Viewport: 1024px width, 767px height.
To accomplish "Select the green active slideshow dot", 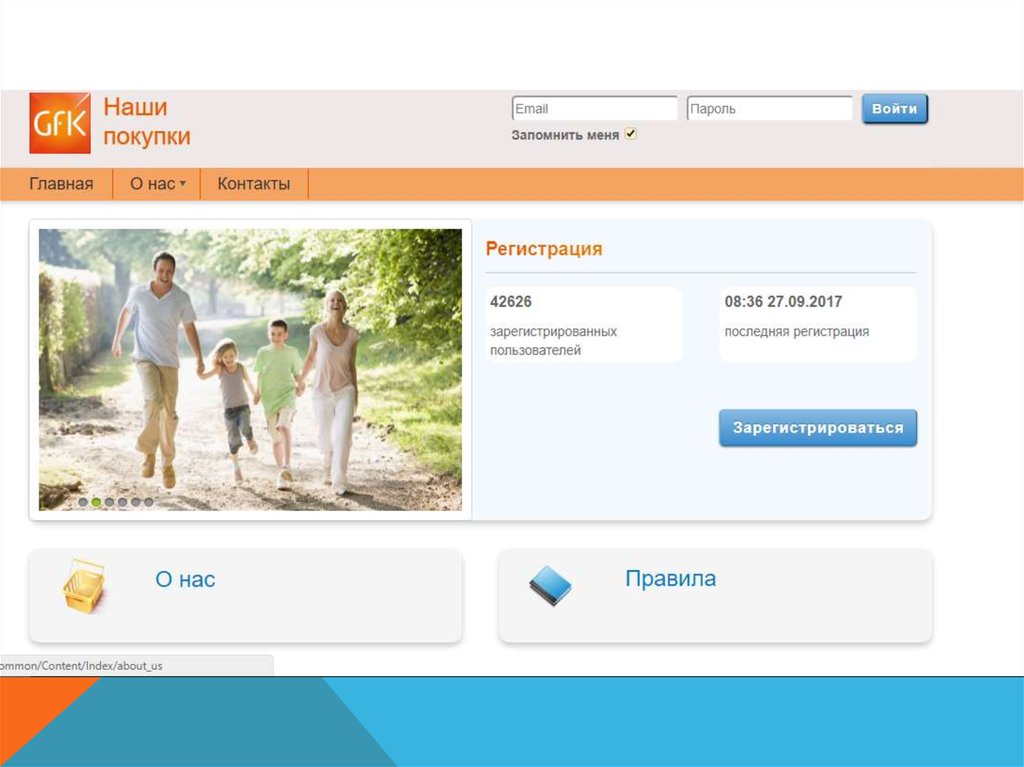I will [x=96, y=502].
